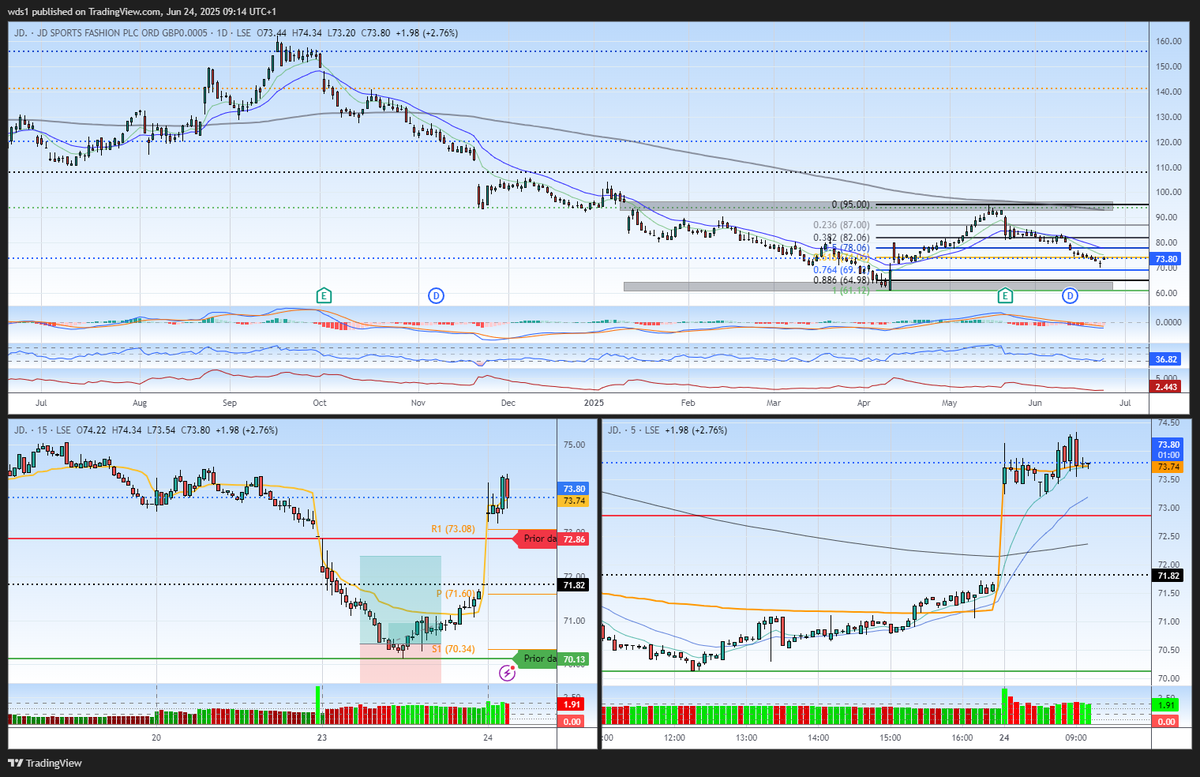Click the TradingView logo at bottom left

coord(46,763)
